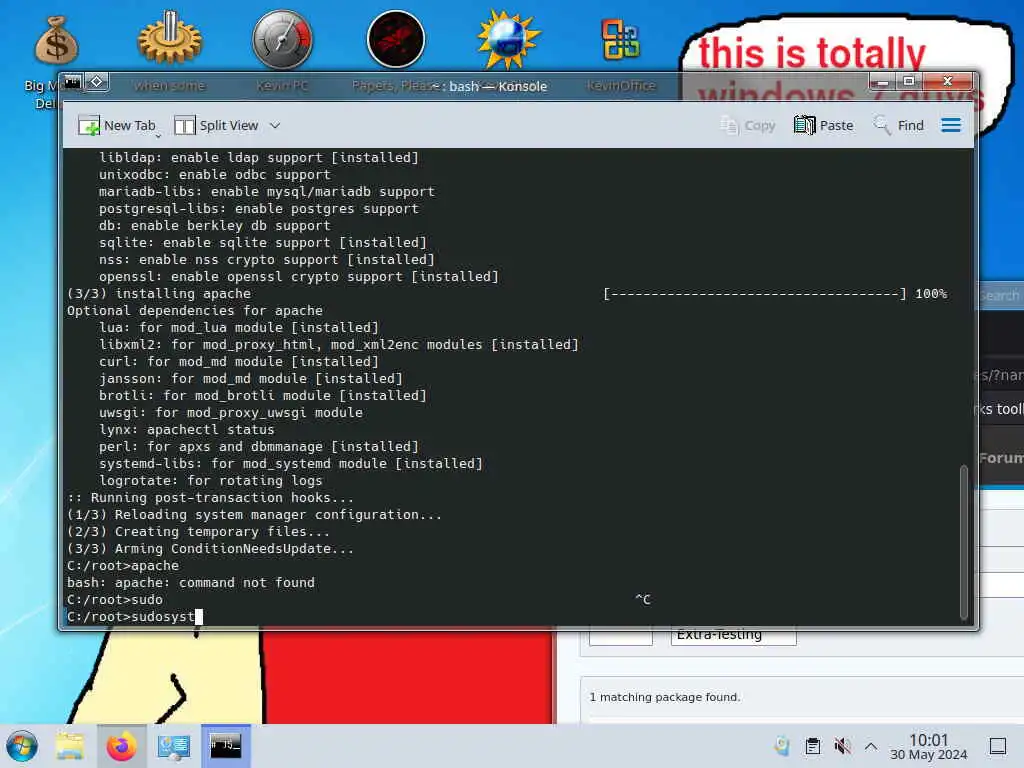Viewport: 1024px width, 768px height.
Task: Click the weather tray icon
Action: click(782, 746)
